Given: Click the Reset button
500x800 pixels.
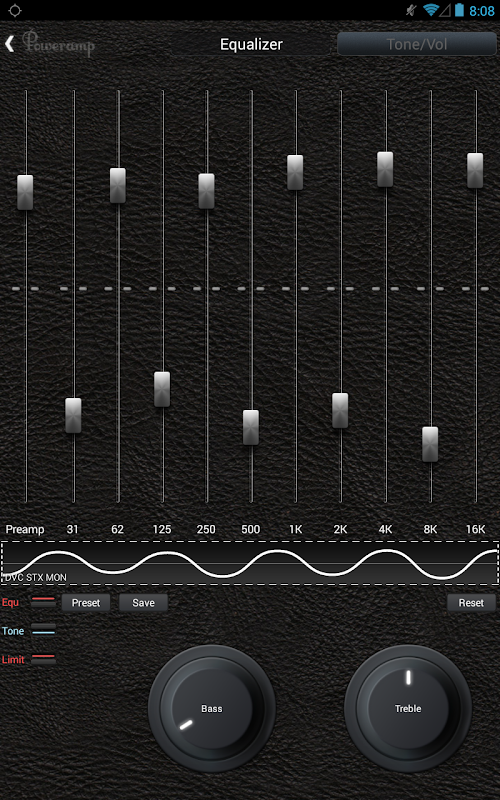Looking at the screenshot, I should pyautogui.click(x=471, y=603).
